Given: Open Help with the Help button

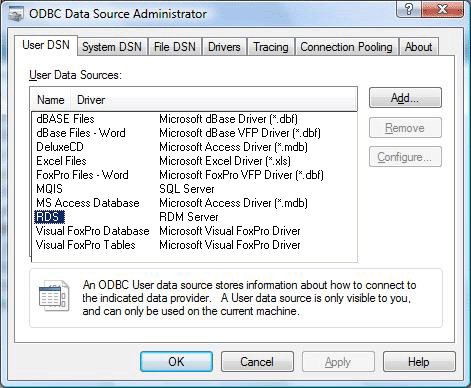Looking at the screenshot, I should click(419, 362).
